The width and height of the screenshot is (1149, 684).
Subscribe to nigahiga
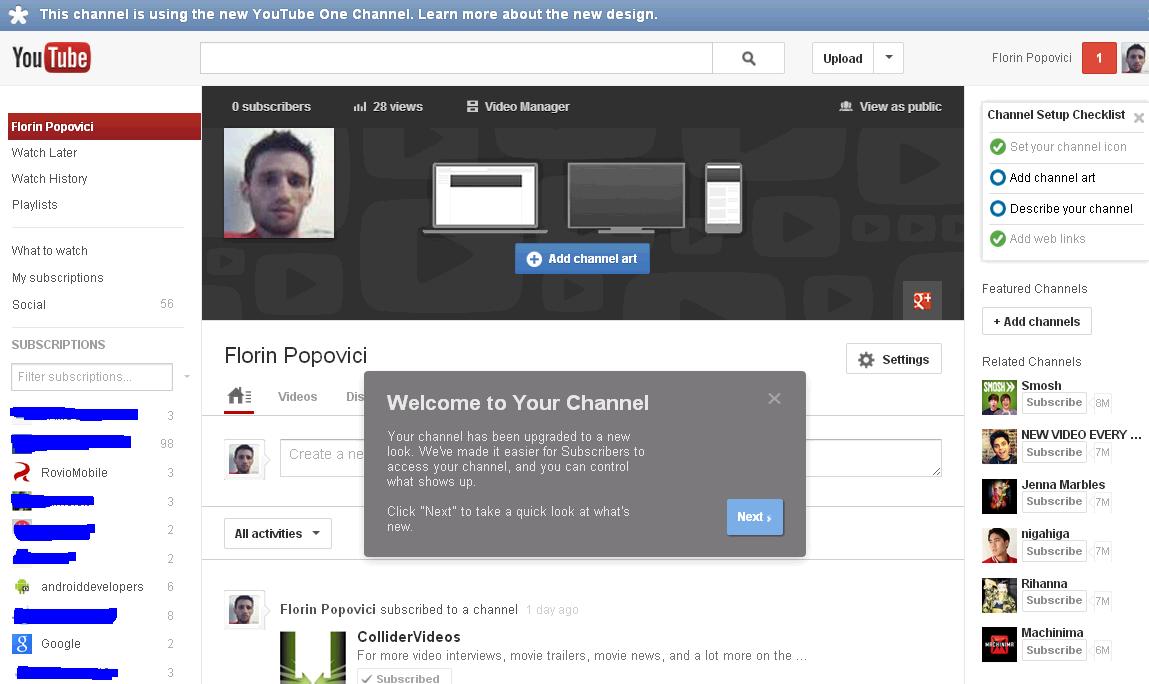tap(1054, 551)
